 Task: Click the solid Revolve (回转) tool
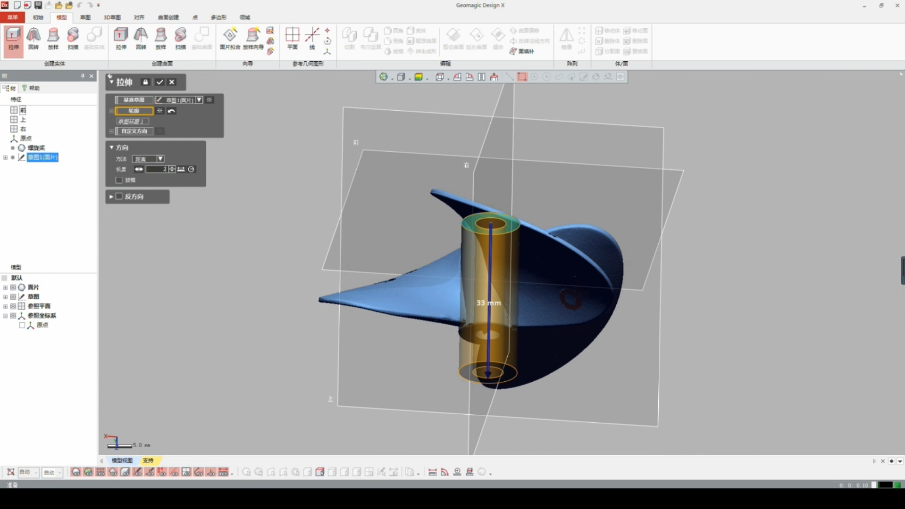[33, 38]
